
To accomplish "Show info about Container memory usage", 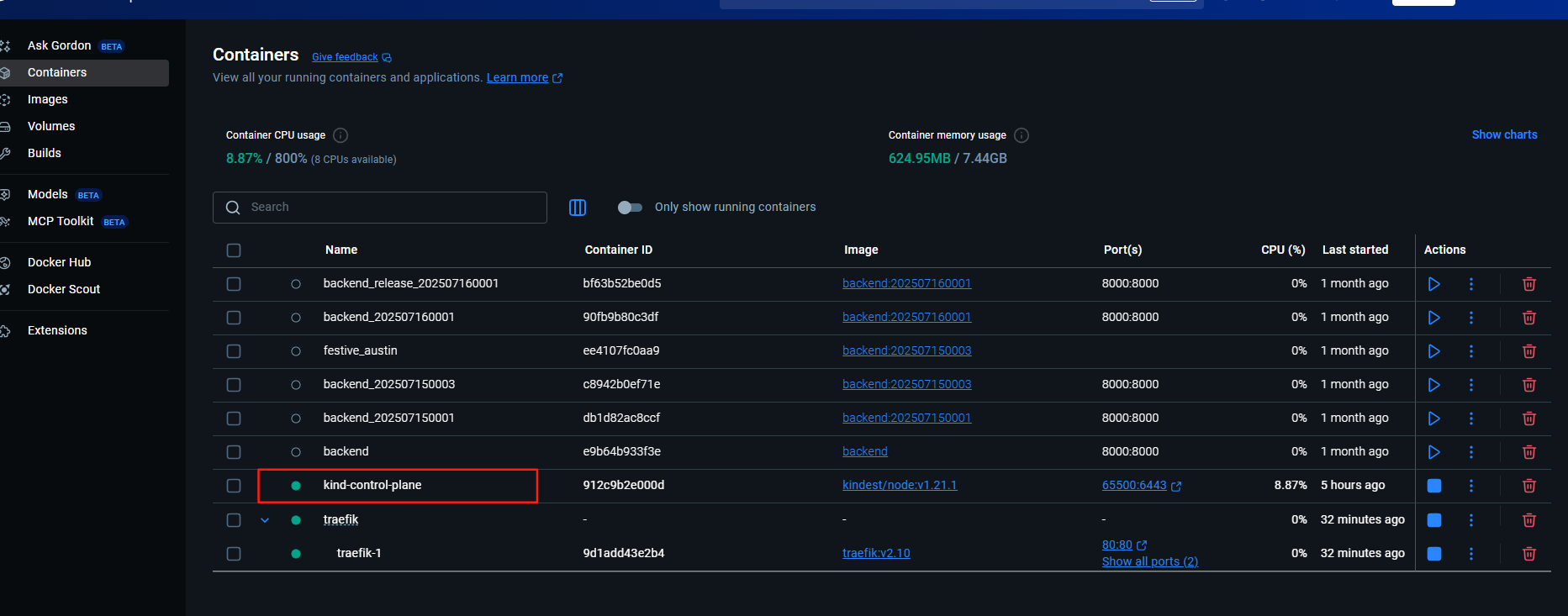I will click(1022, 135).
